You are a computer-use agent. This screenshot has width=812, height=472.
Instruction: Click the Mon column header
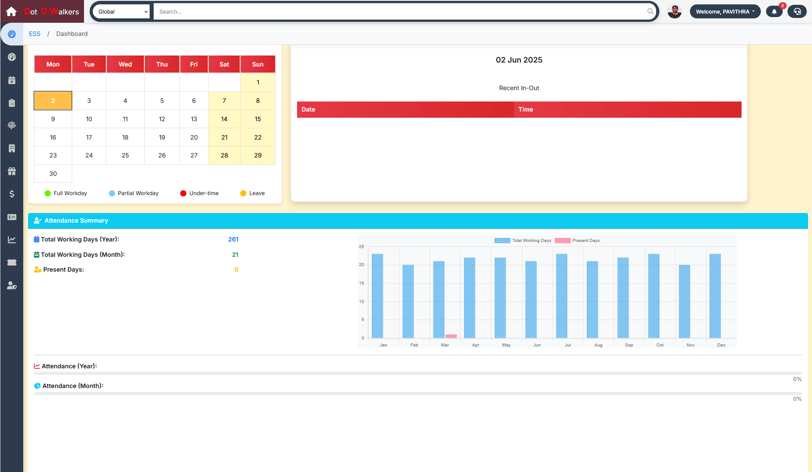tap(53, 64)
